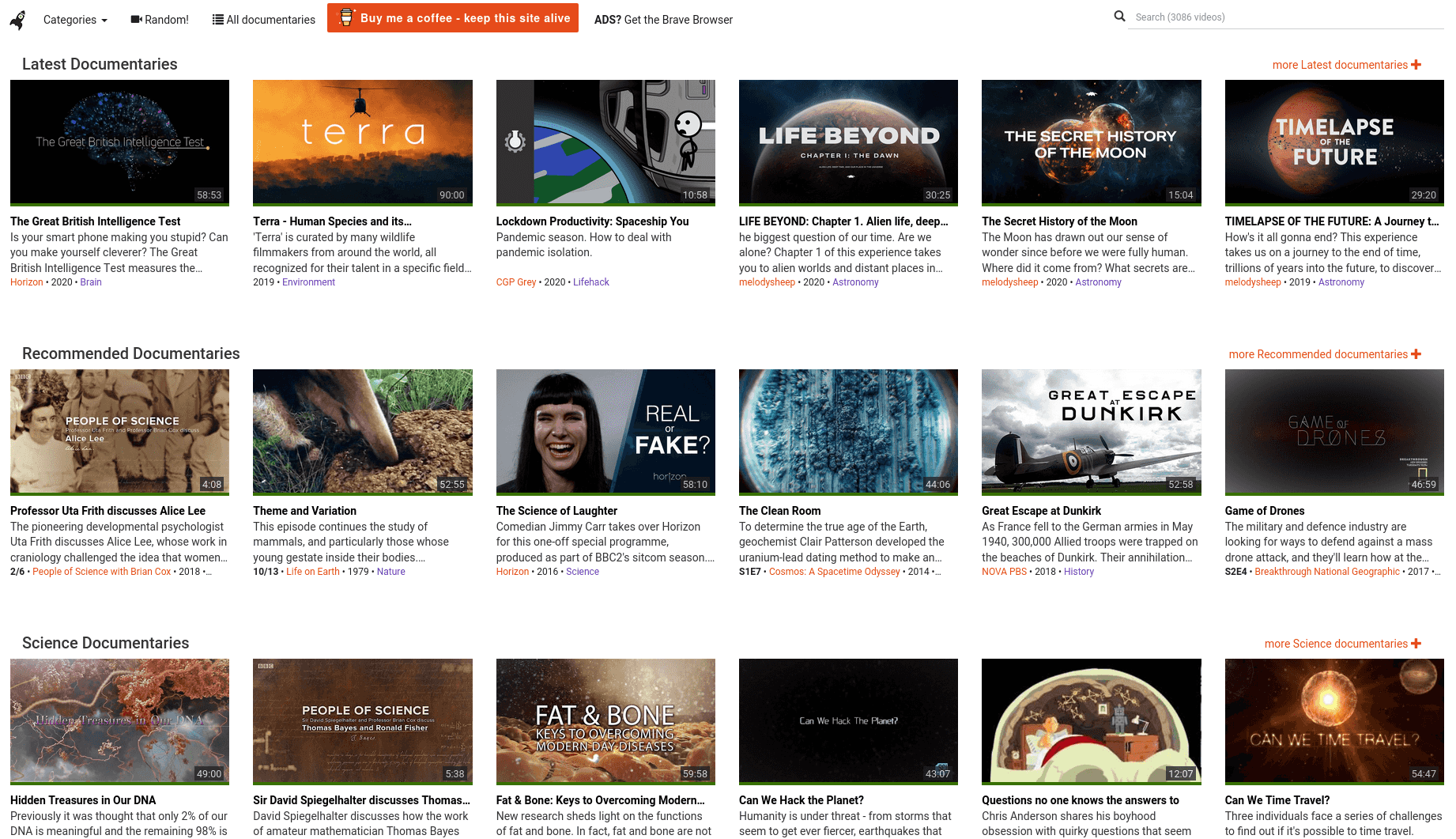Expand the Categories dropdown menu
Screen dimensions: 1456x839
[x=75, y=20]
